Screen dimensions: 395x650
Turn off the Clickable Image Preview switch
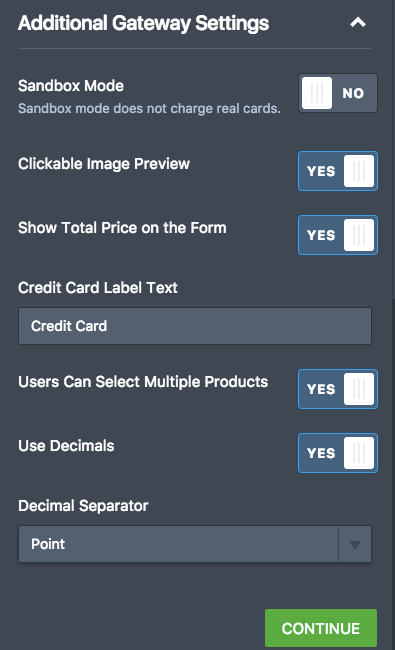tap(338, 171)
